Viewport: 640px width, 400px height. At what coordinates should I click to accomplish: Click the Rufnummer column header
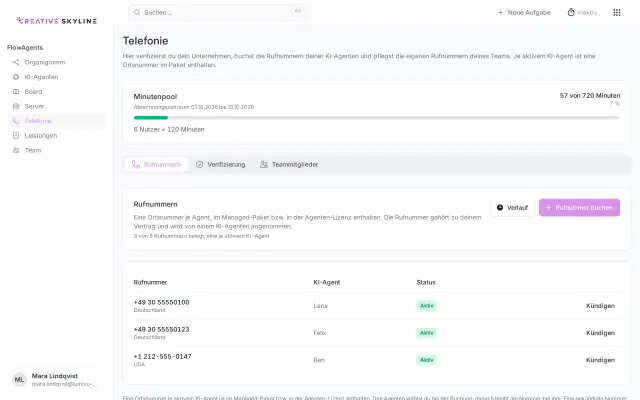(150, 282)
